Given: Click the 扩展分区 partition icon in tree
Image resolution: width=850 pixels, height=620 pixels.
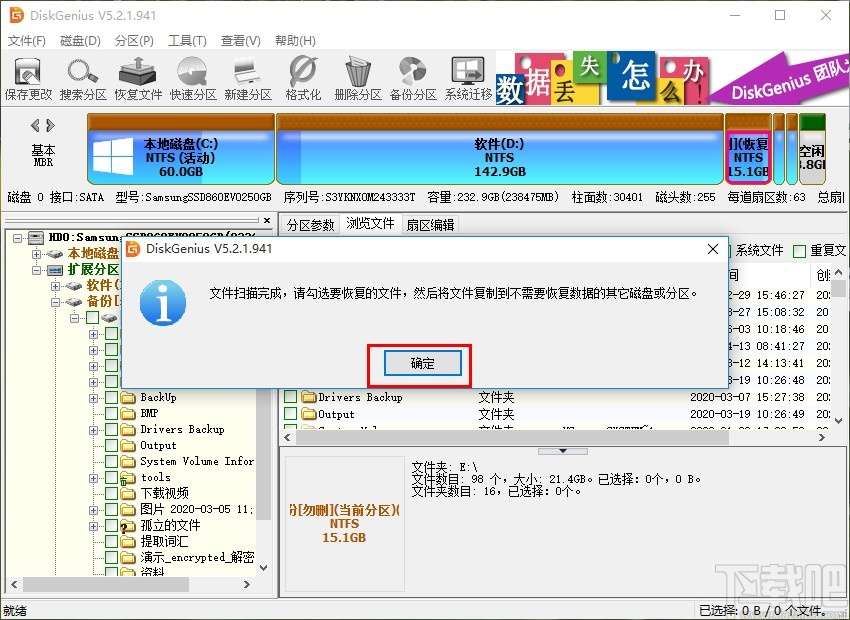Looking at the screenshot, I should (55, 270).
